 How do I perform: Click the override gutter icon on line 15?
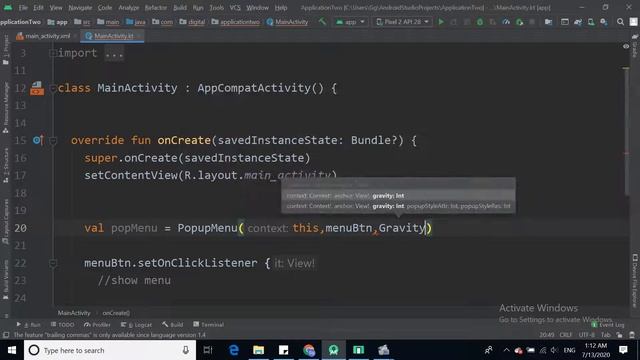38,140
